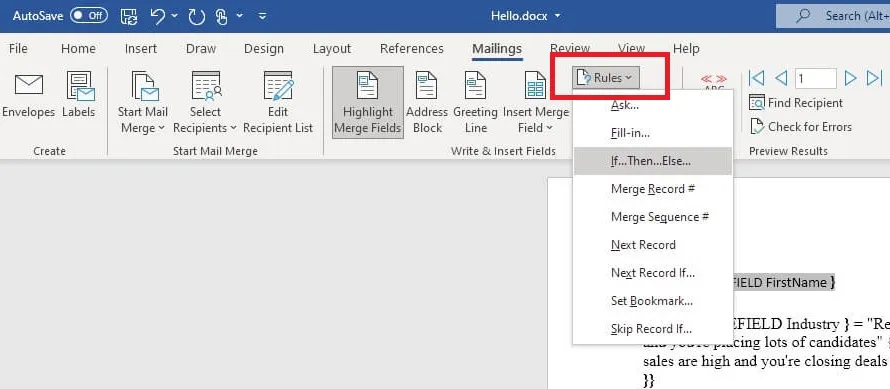The width and height of the screenshot is (890, 389).
Task: Click the Redo/Repeat icon
Action: click(196, 16)
